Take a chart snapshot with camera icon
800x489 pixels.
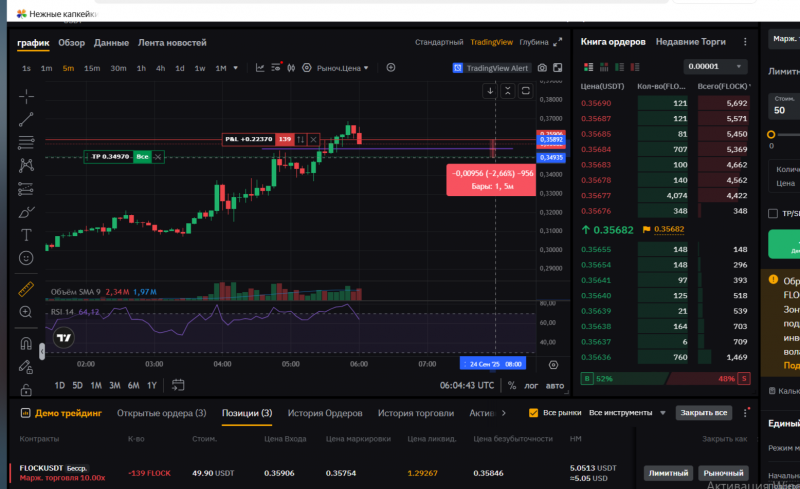click(542, 68)
